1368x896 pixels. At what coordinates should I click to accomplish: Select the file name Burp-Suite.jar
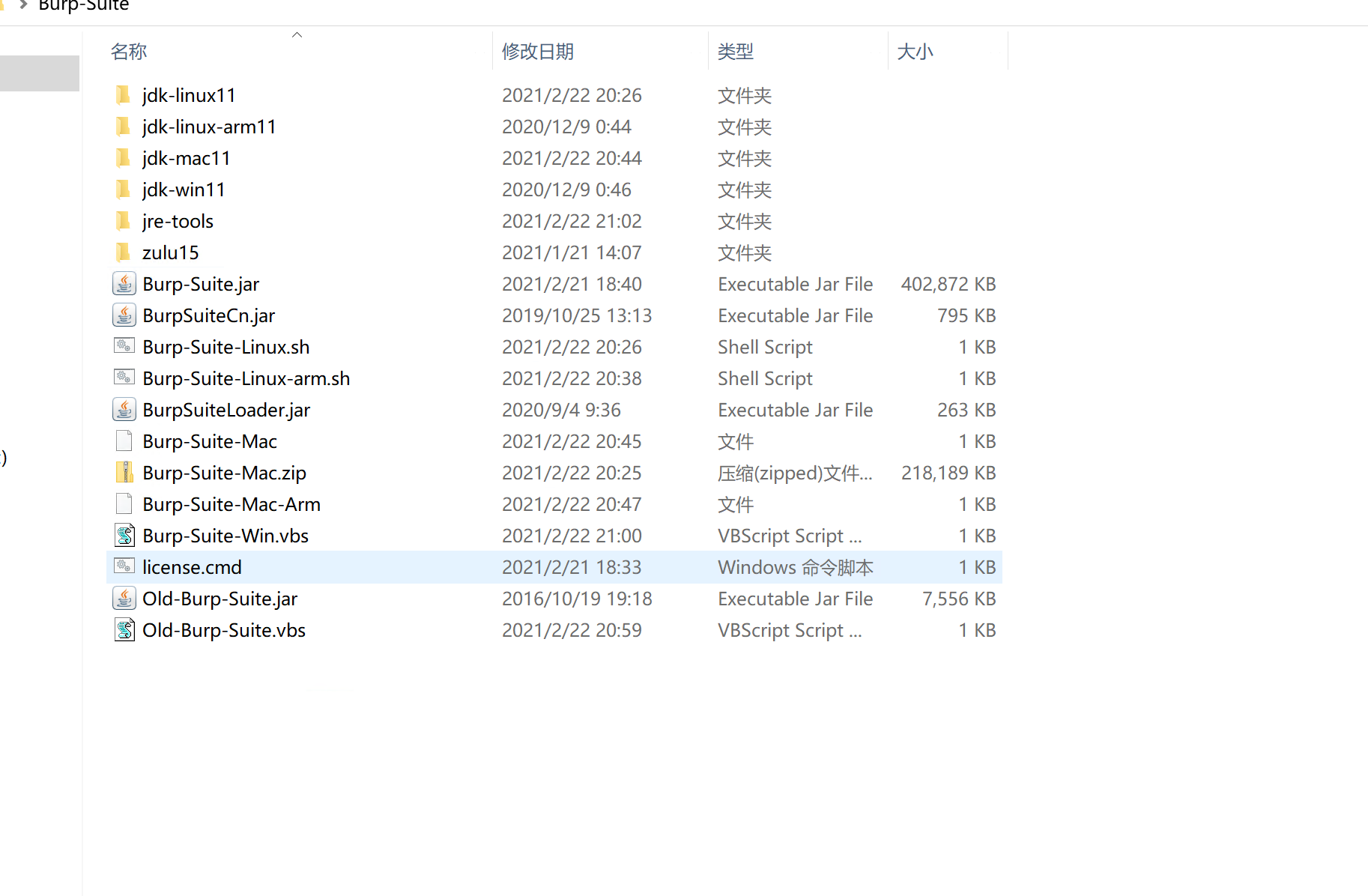201,284
